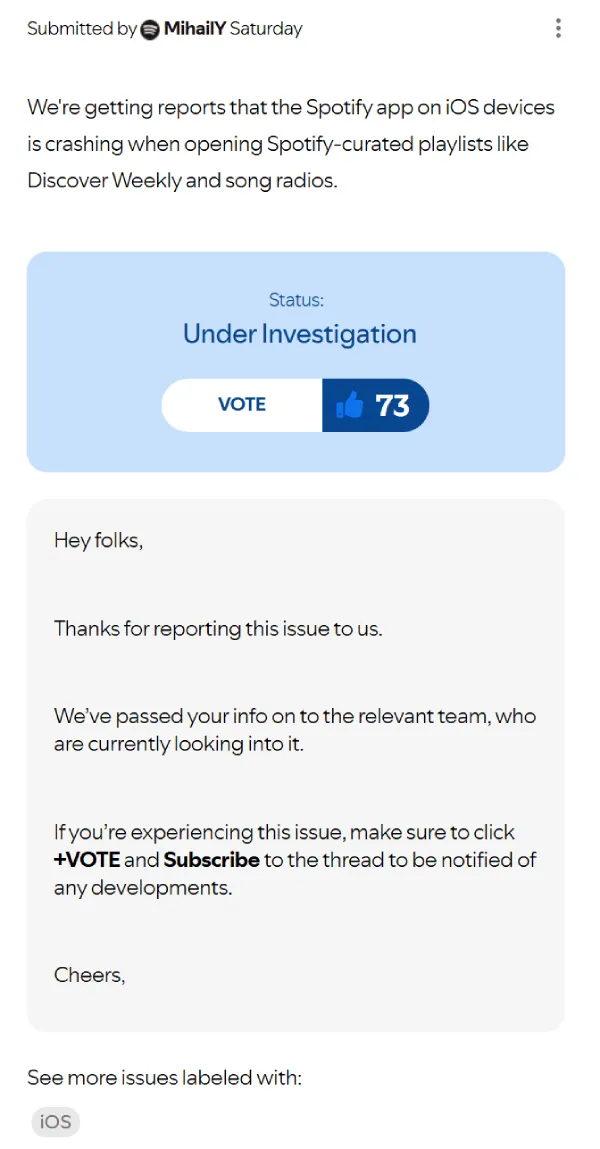
Task: Click the 'Status:' label in blue card
Action: (x=296, y=300)
